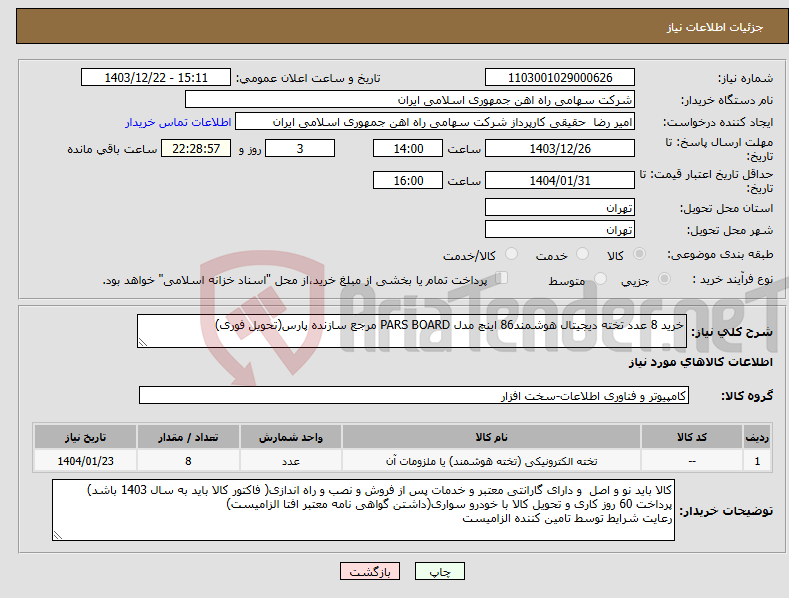The width and height of the screenshot is (789, 598).
Task: Open the اطلاعات تماس خریدار link
Action: pos(178,122)
